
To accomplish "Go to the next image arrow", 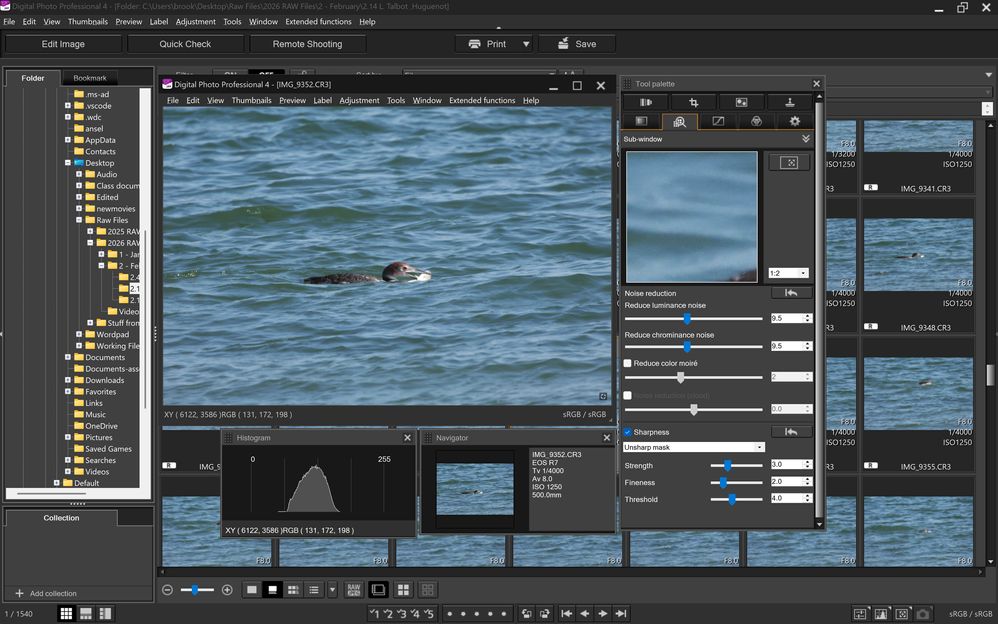I will click(603, 614).
